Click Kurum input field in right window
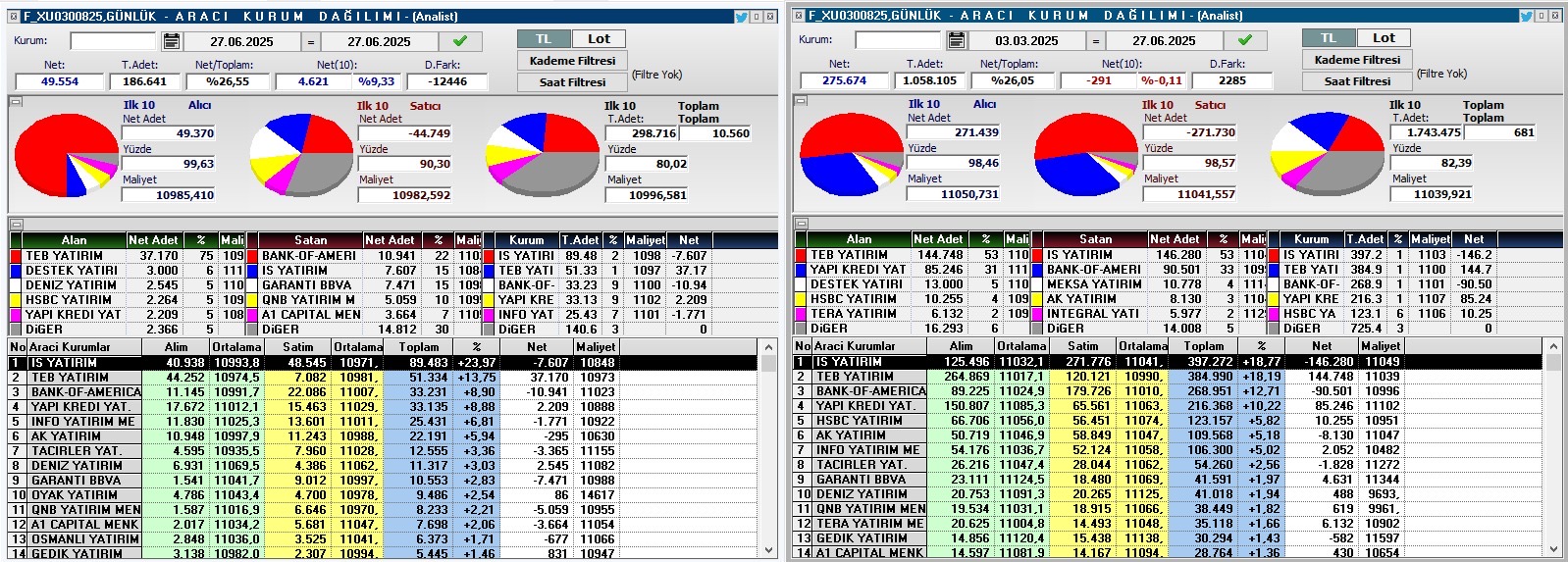 click(x=898, y=40)
